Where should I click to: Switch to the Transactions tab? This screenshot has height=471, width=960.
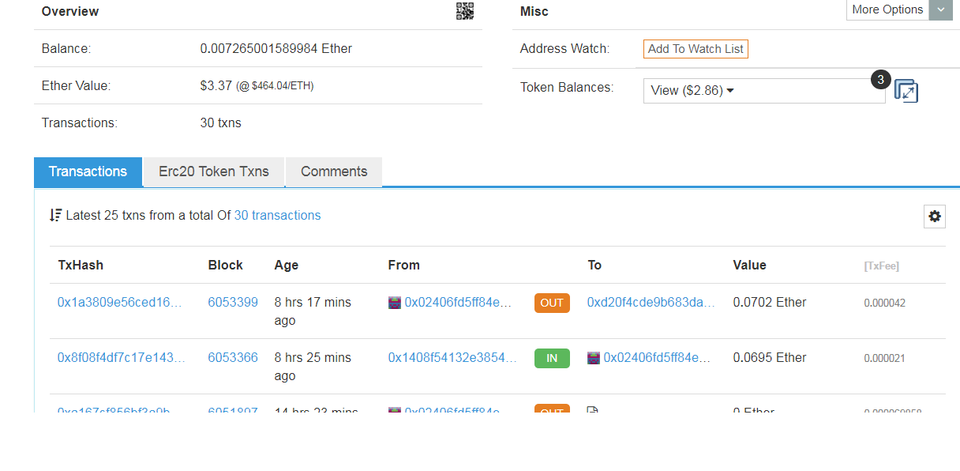pyautogui.click(x=88, y=171)
